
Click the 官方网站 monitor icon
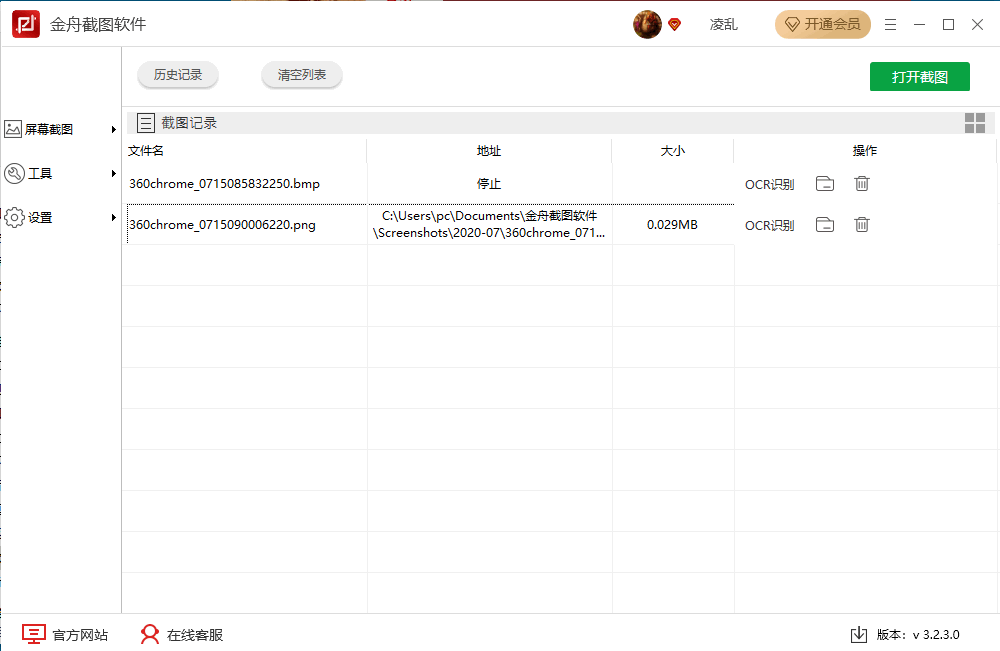click(34, 634)
